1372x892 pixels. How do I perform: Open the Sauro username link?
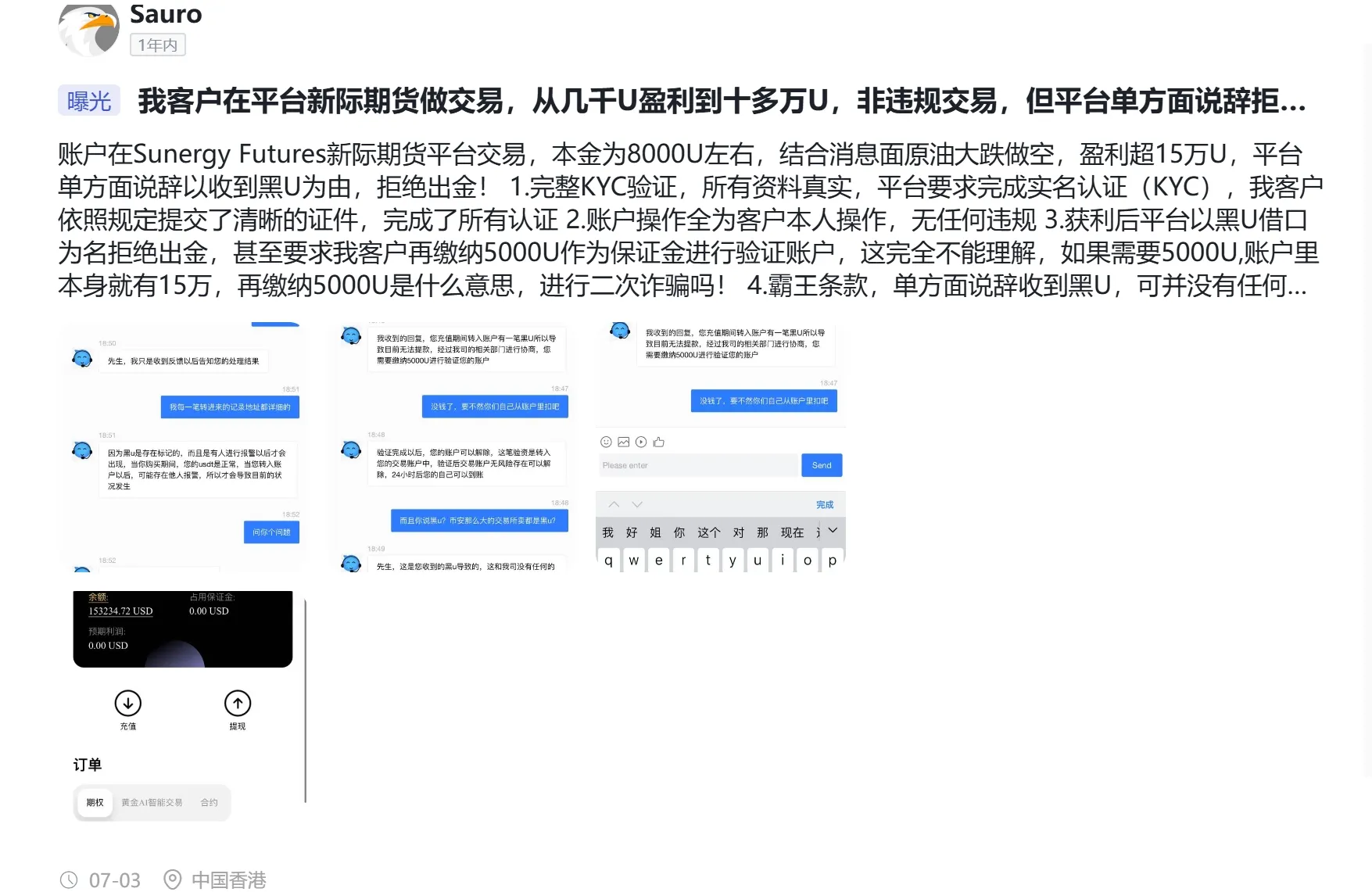166,14
